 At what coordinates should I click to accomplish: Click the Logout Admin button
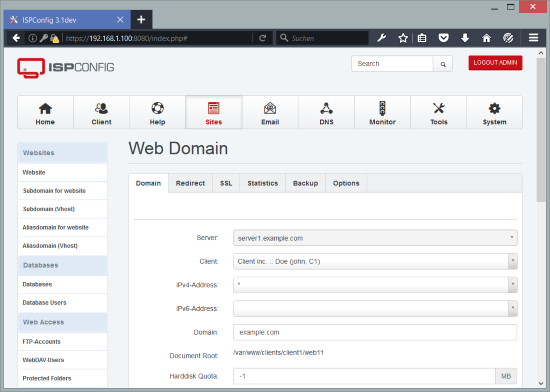[495, 63]
